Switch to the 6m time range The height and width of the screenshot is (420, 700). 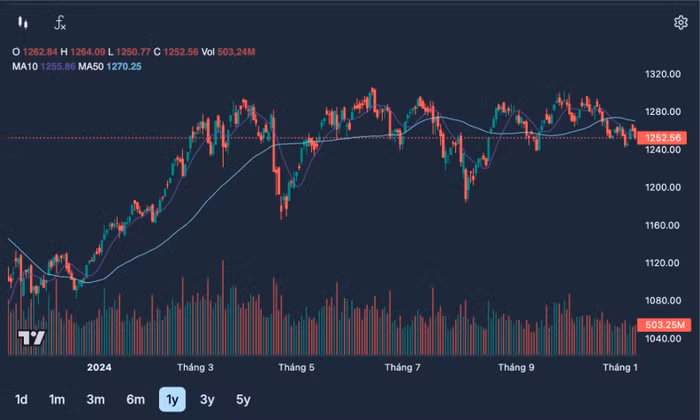135,399
